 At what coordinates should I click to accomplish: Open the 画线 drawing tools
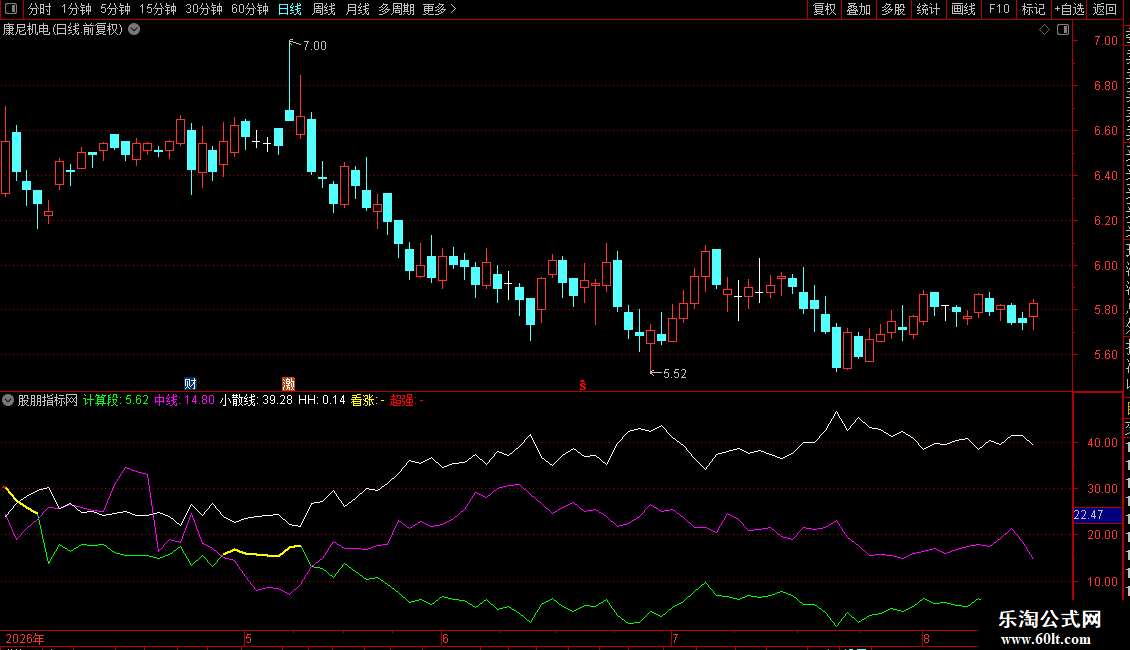[x=963, y=9]
